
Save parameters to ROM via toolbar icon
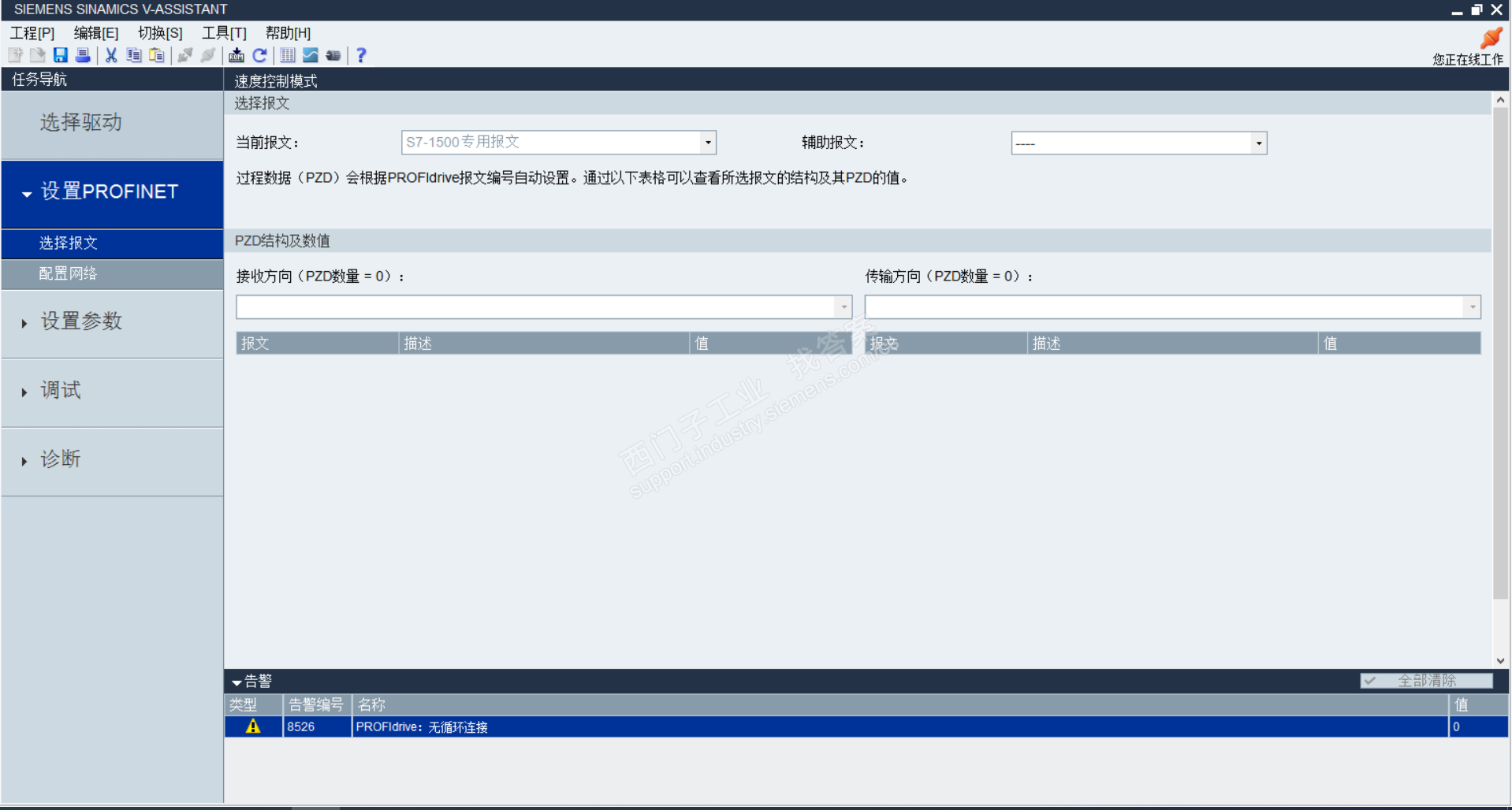tap(236, 55)
